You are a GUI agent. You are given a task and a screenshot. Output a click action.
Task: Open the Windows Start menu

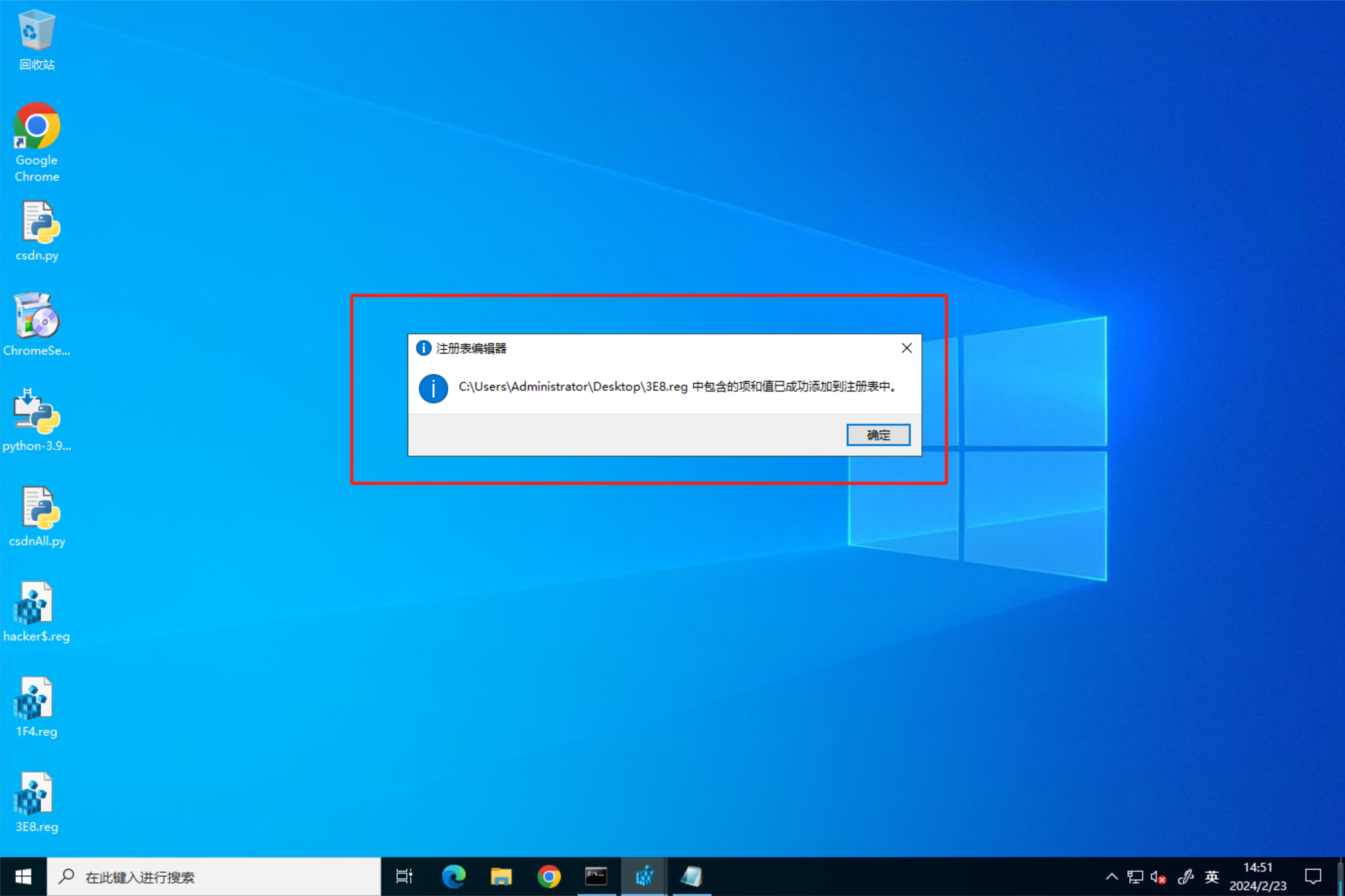click(x=23, y=877)
